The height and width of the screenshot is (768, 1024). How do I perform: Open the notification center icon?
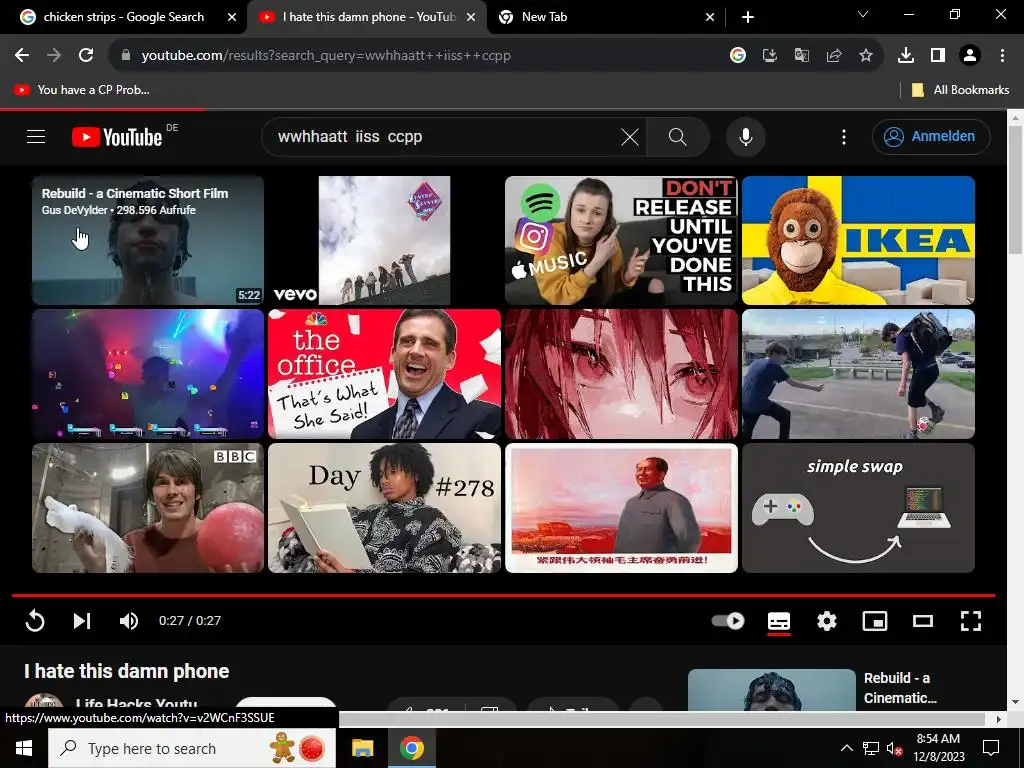[x=991, y=748]
